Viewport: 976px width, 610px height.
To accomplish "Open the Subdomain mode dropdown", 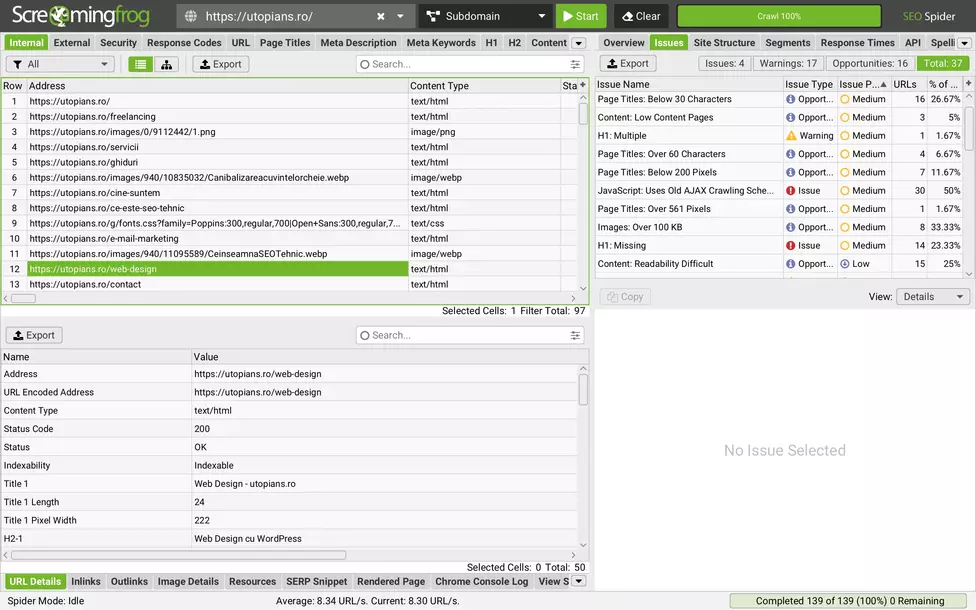I will pos(487,16).
